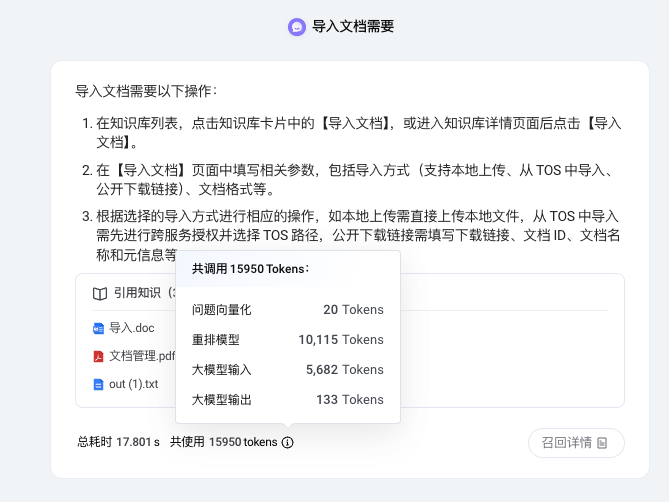Click the 总耗时 17.801 s text
The width and height of the screenshot is (669, 502).
point(118,442)
